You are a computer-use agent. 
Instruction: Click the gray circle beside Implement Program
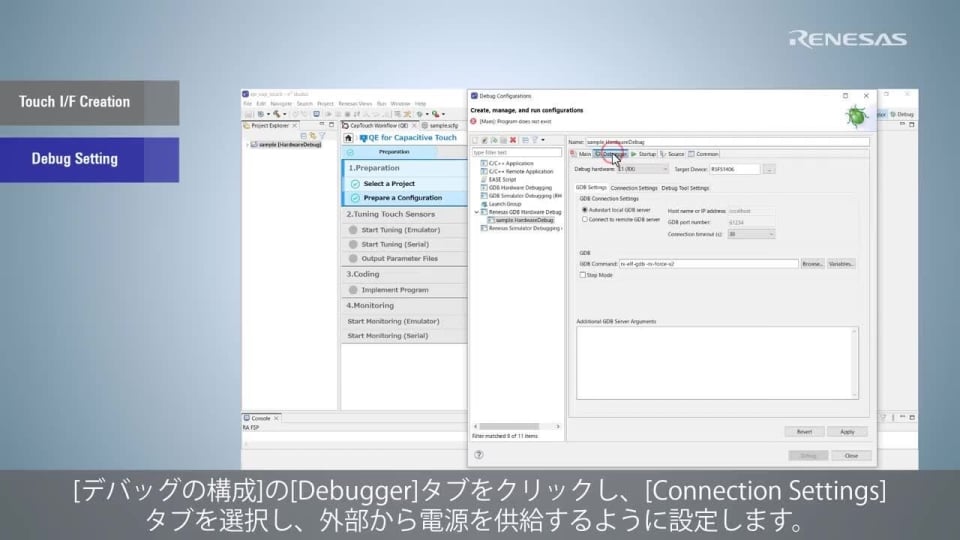(353, 290)
